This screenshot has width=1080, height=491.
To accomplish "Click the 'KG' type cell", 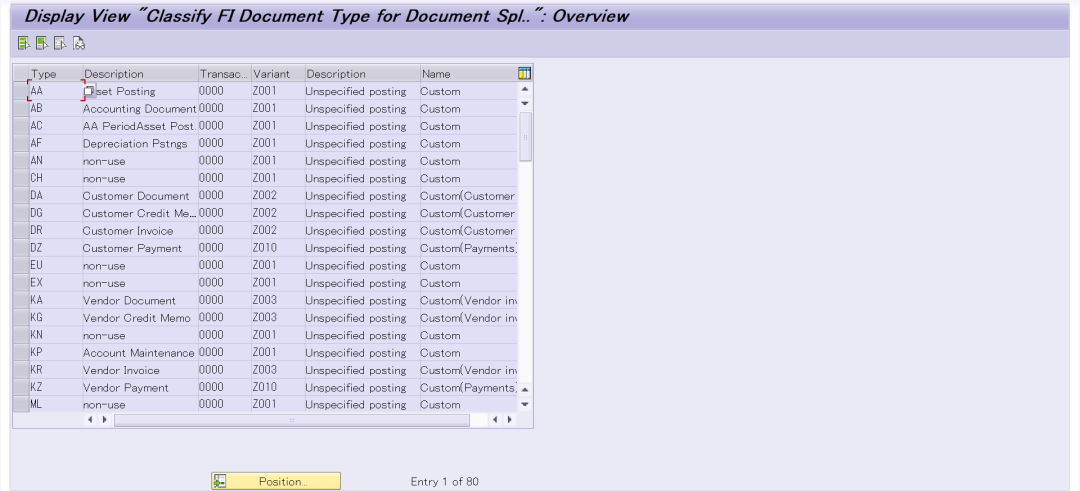I will point(56,317).
